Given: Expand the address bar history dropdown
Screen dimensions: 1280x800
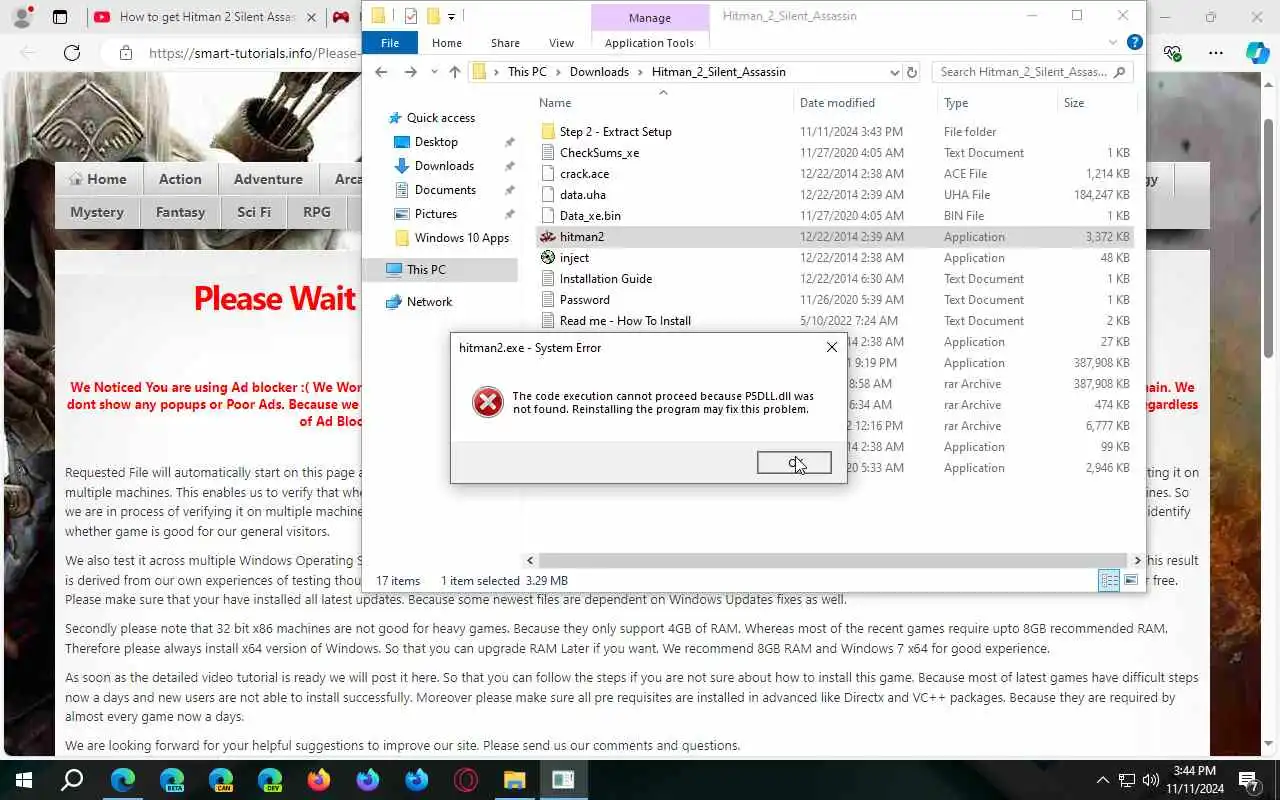Looking at the screenshot, I should (x=894, y=72).
